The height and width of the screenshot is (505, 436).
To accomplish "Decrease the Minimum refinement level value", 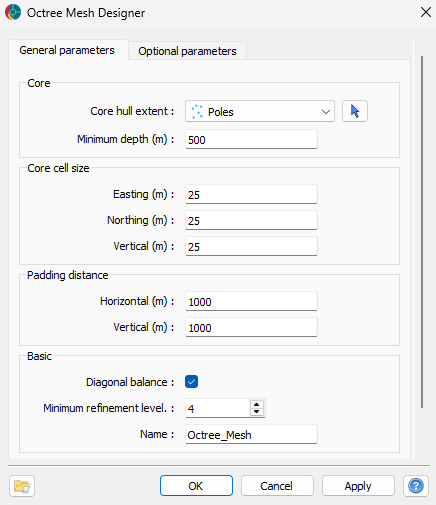I will click(x=256, y=412).
